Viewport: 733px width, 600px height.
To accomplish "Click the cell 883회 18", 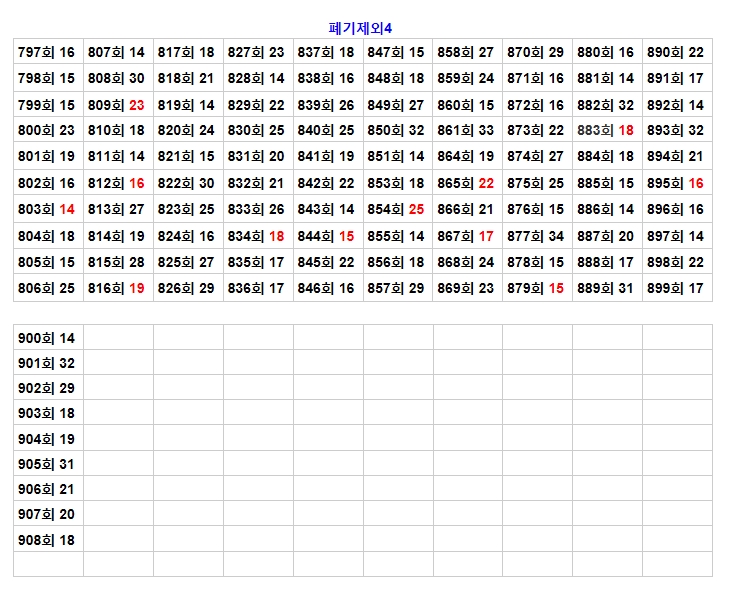I will tap(606, 131).
